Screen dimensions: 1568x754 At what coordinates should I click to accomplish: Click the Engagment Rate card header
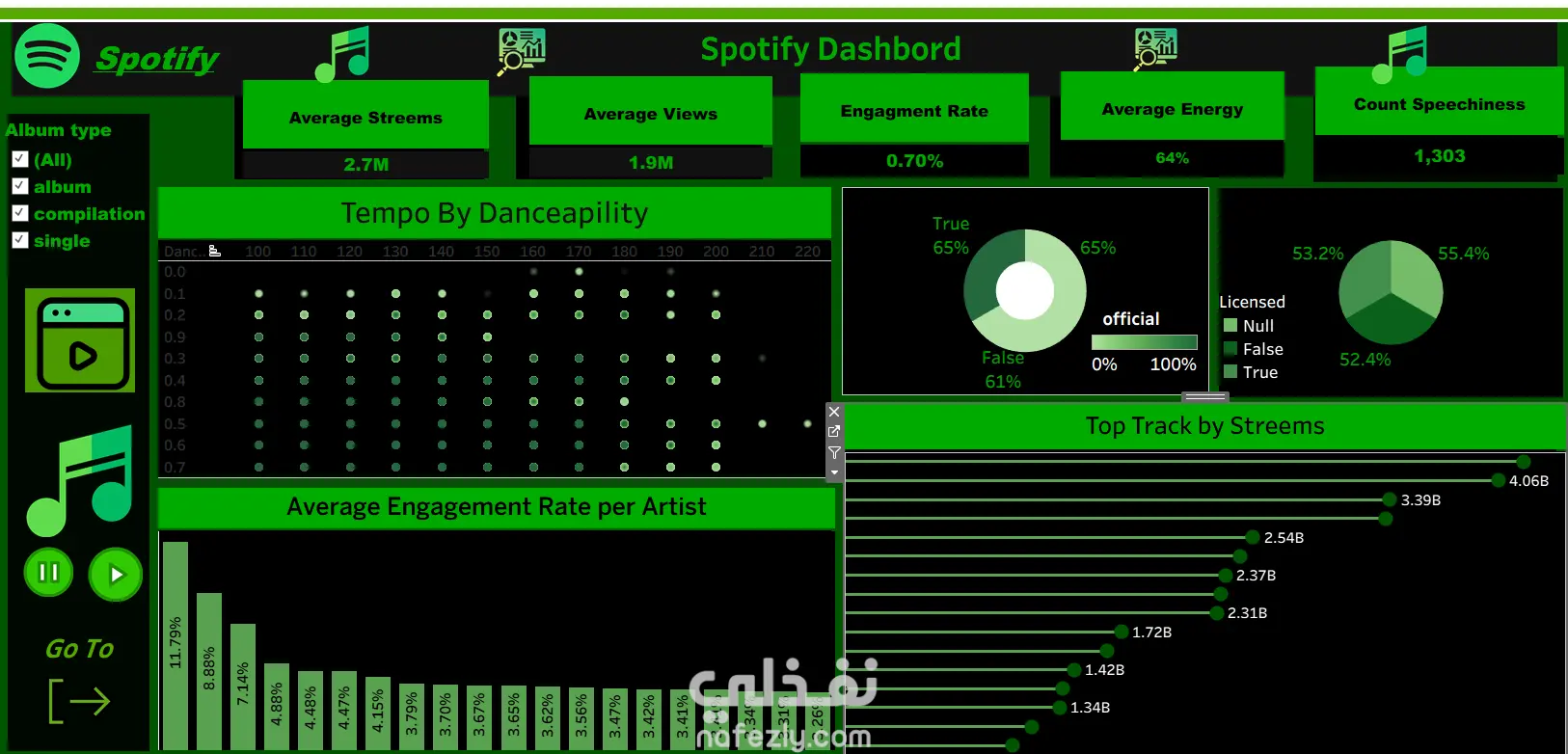coord(914,109)
